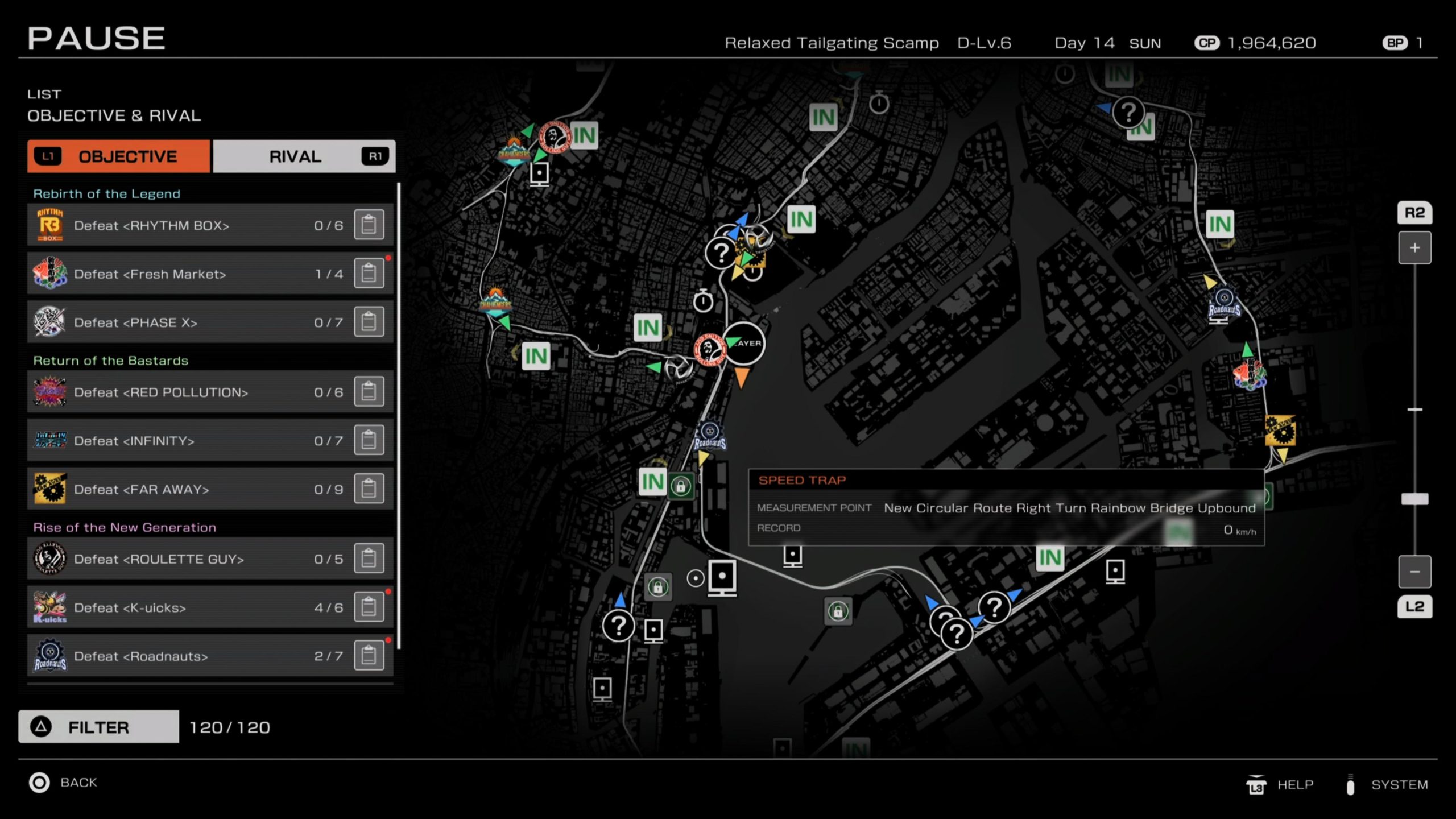Click the stopwatch icon at map top
This screenshot has height=819, width=1456.
879,103
